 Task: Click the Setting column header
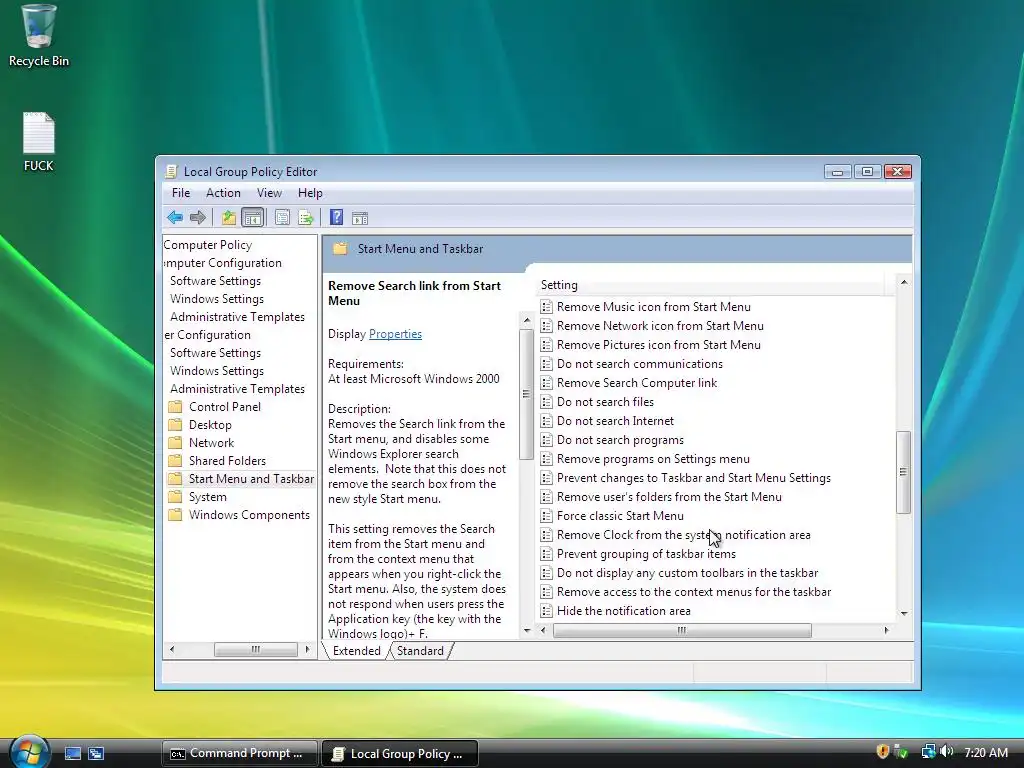coord(711,285)
